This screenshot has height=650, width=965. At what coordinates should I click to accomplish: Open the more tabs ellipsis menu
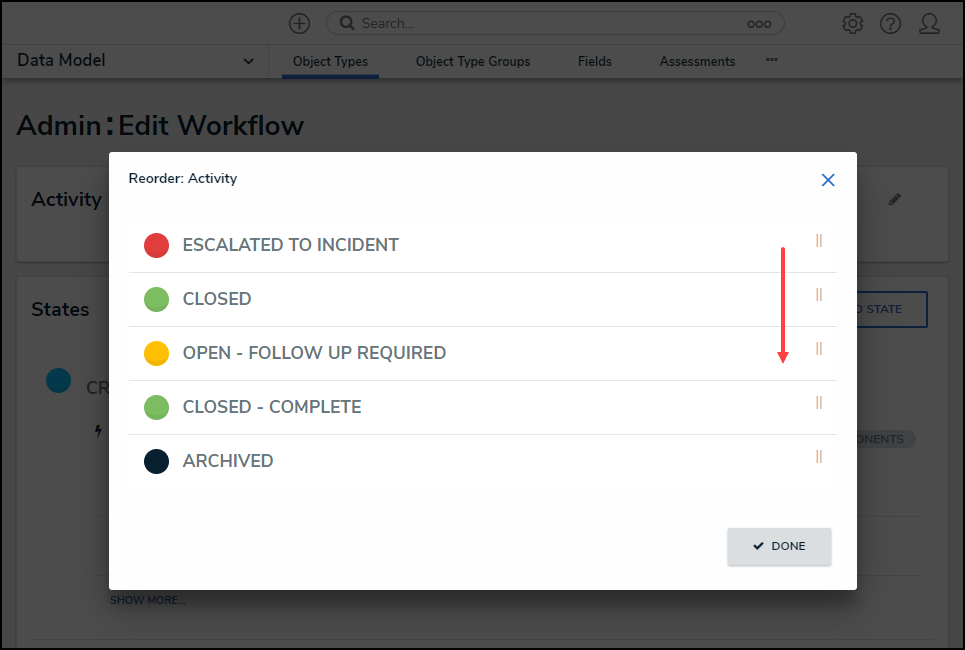pos(771,60)
